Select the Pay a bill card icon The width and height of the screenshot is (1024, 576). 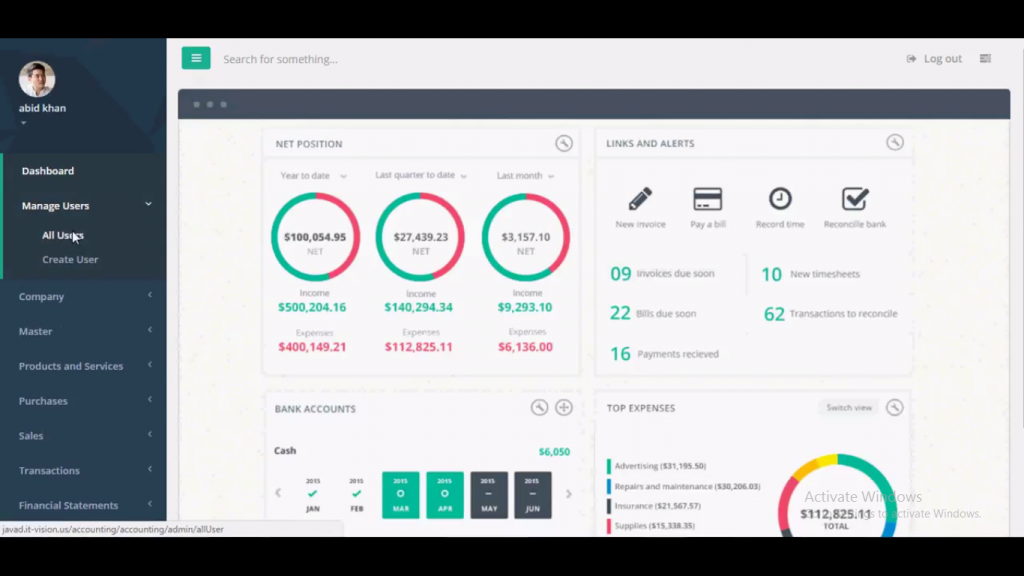(x=707, y=199)
